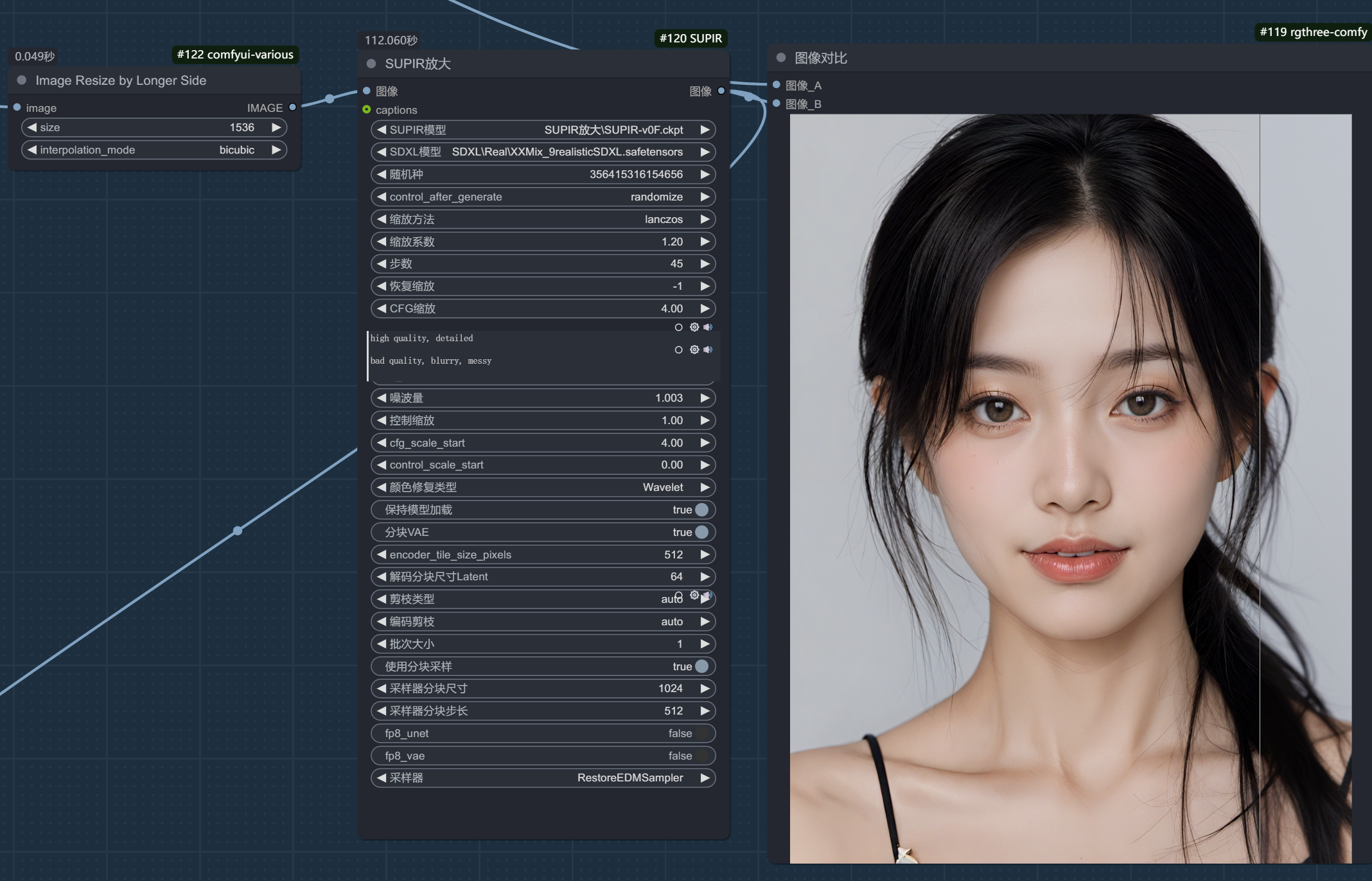Increase 步数 with the right arrow

pos(705,263)
